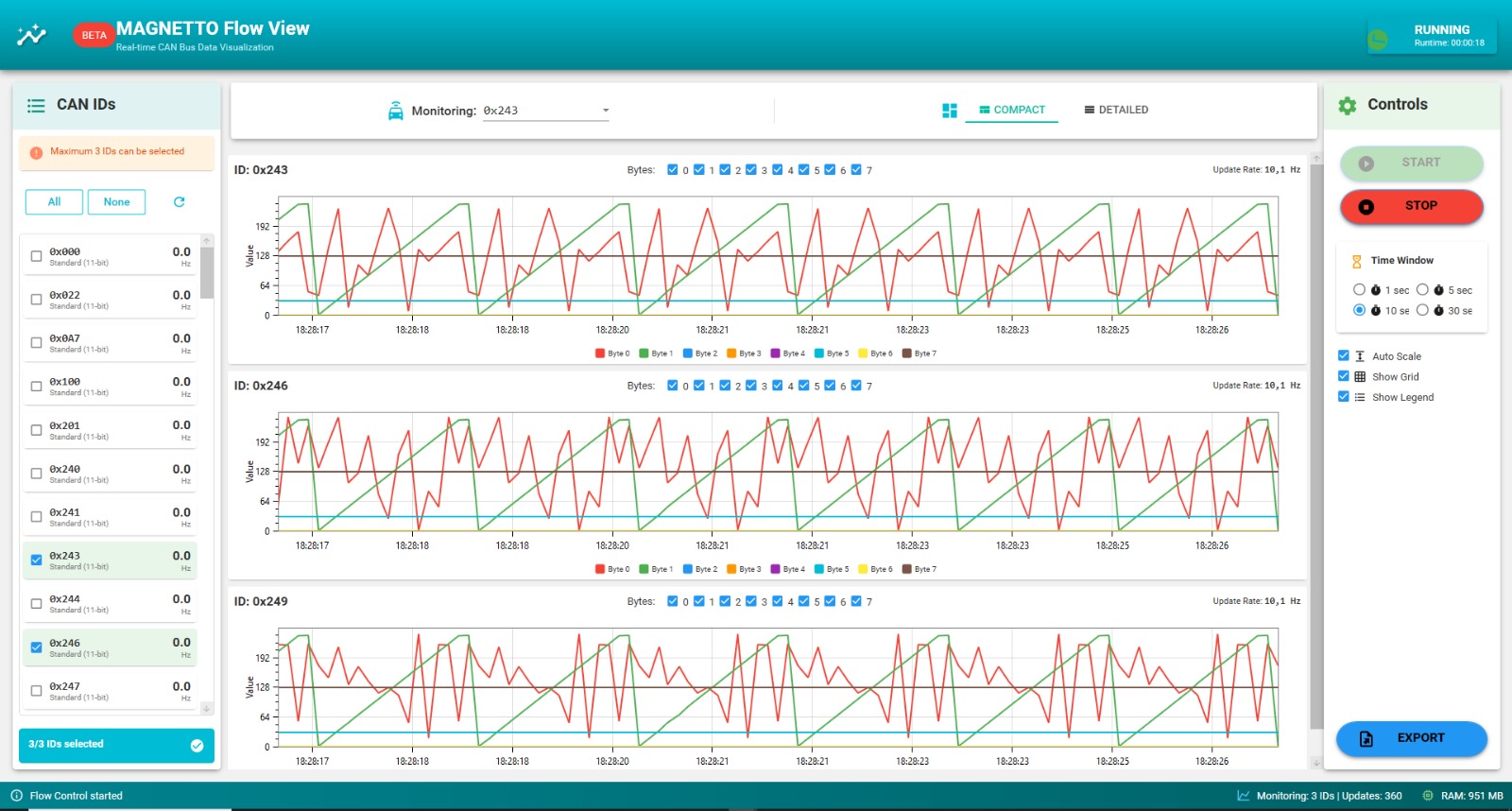The height and width of the screenshot is (811, 1512).
Task: Uncheck CAN ID 0x243 in list
Action: (x=37, y=560)
